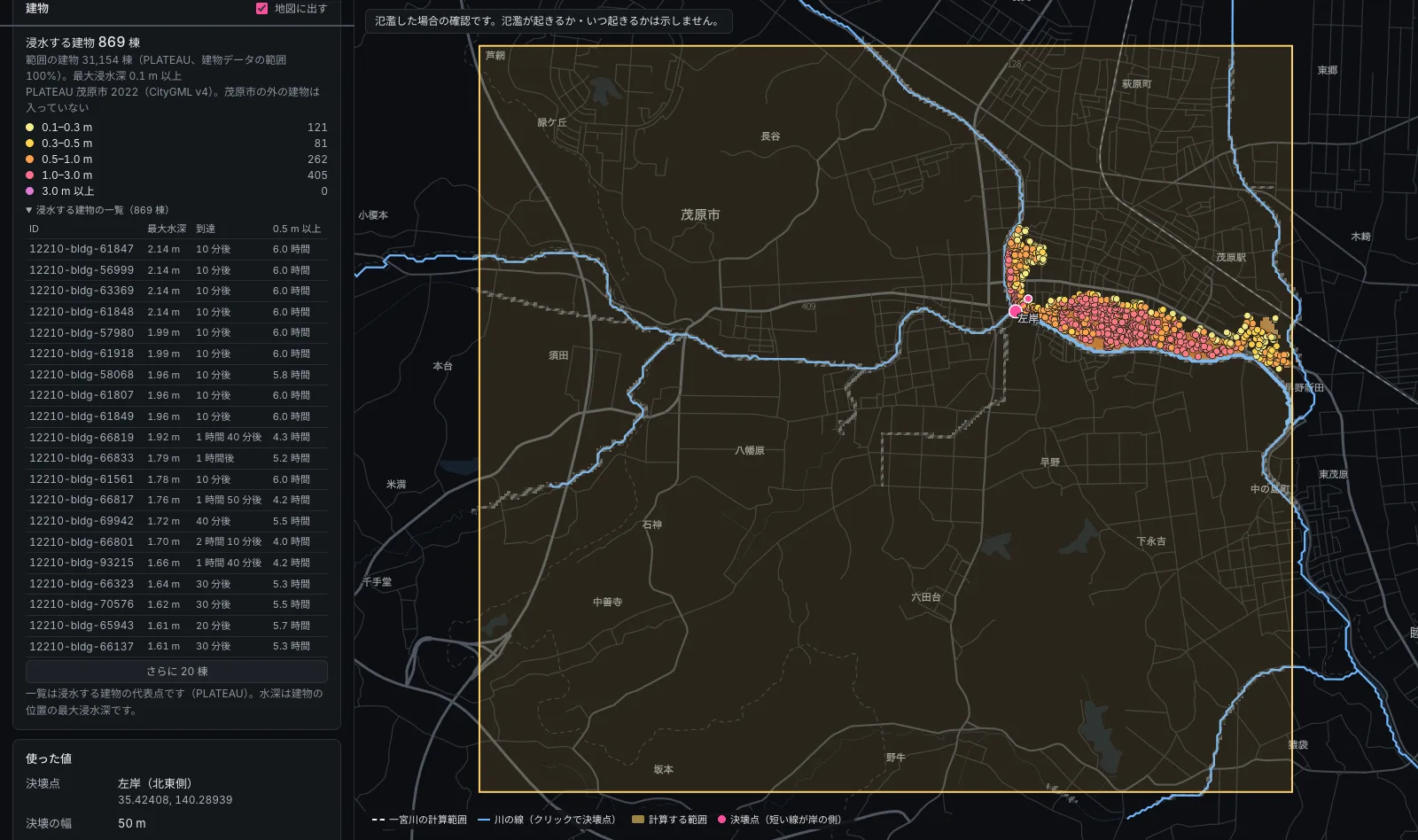Image resolution: width=1418 pixels, height=840 pixels.
Task: Select row 12210-bldg-61847
Action: click(176, 249)
